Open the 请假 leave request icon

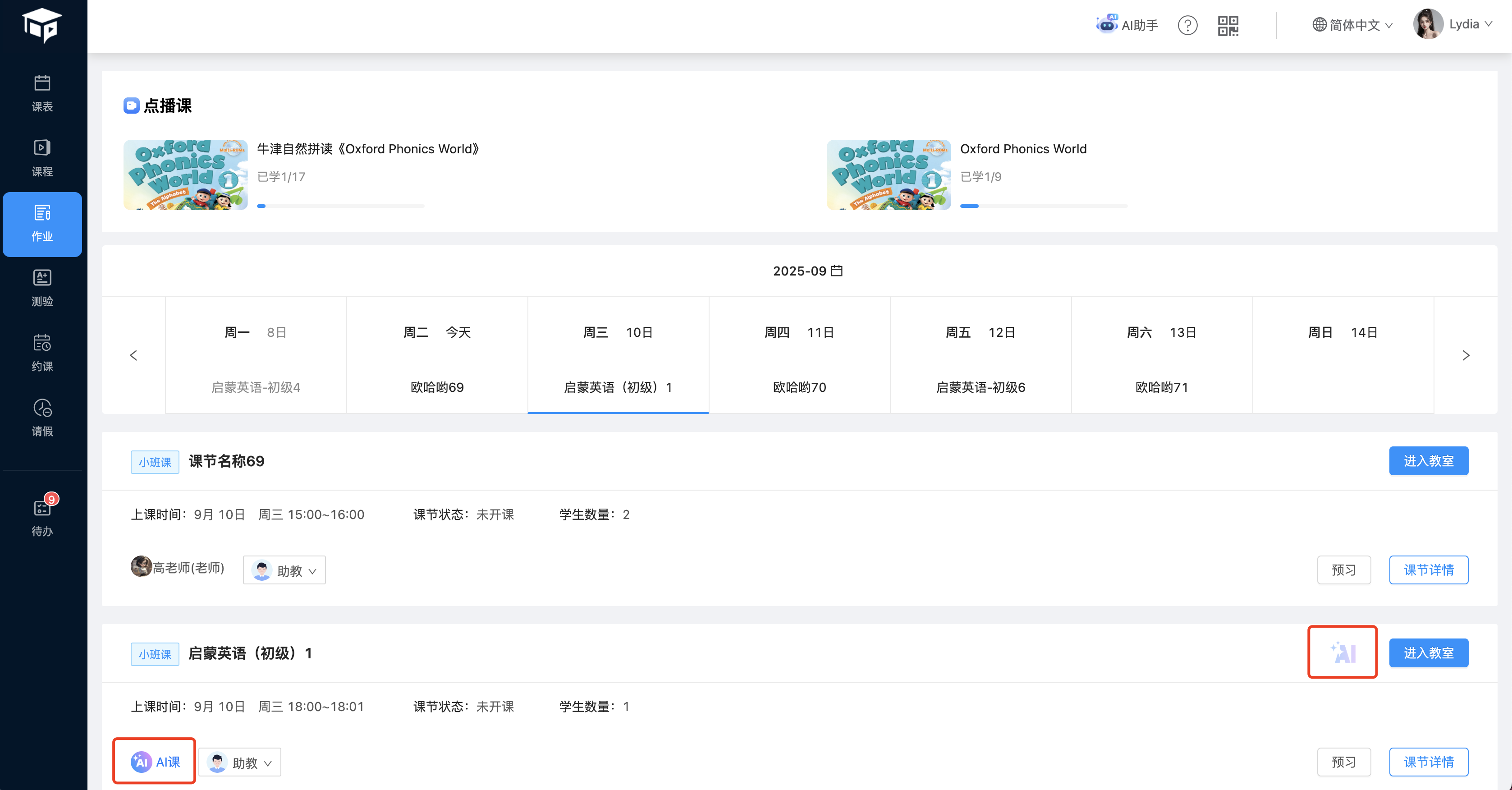41,417
